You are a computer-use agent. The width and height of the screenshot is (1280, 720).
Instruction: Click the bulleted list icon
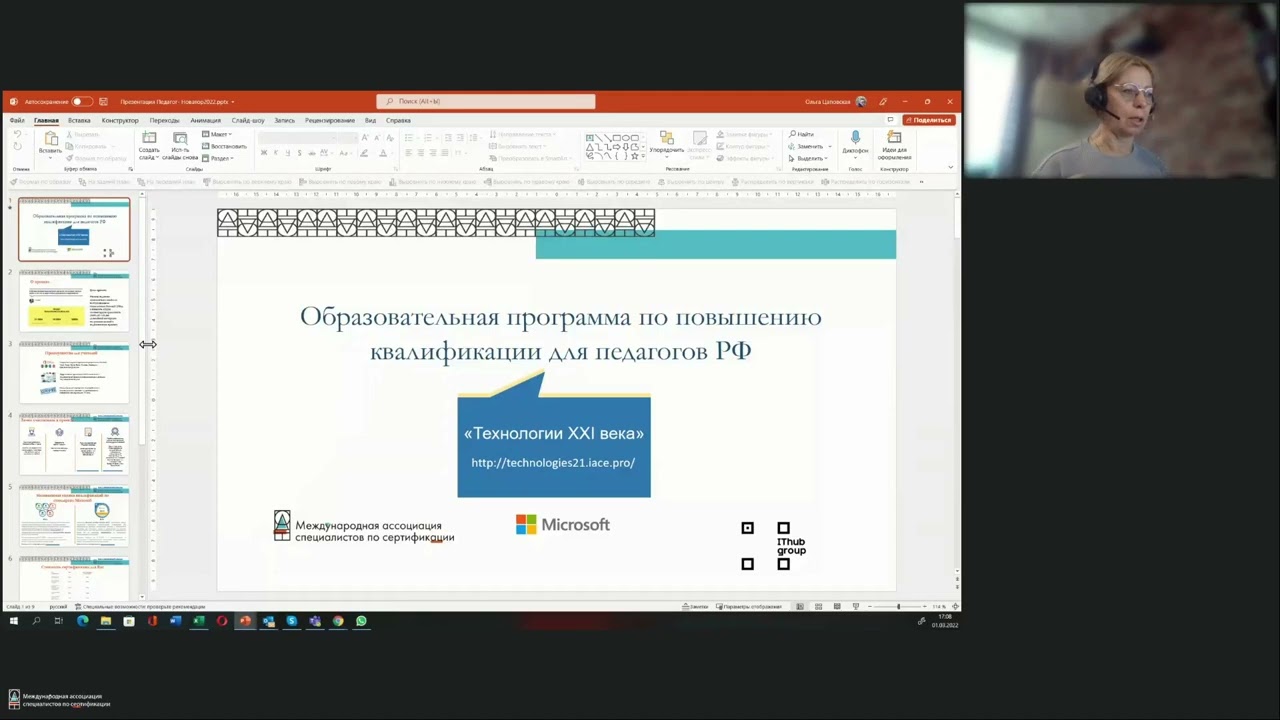click(411, 138)
